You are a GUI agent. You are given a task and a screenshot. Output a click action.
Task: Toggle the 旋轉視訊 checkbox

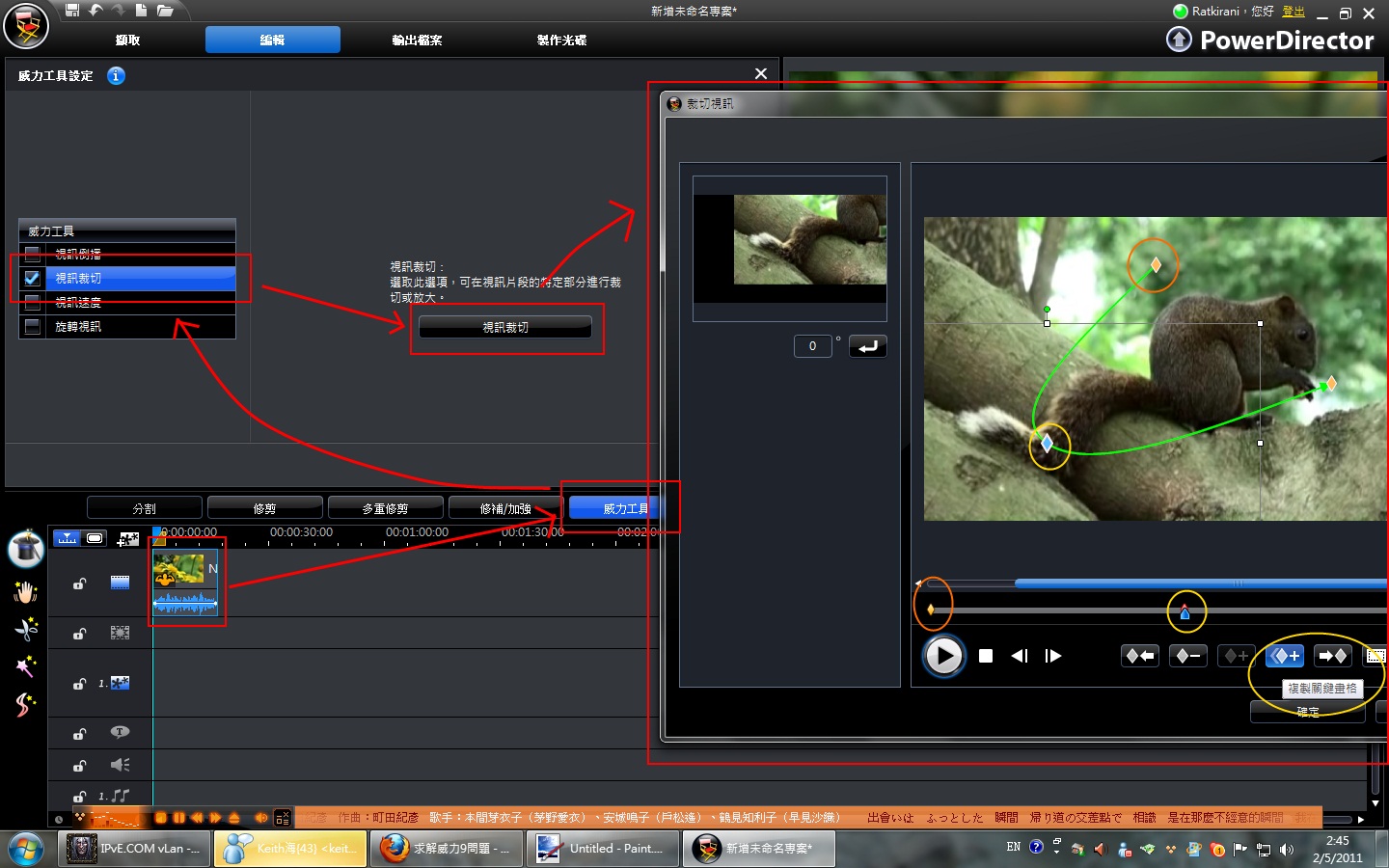click(33, 326)
